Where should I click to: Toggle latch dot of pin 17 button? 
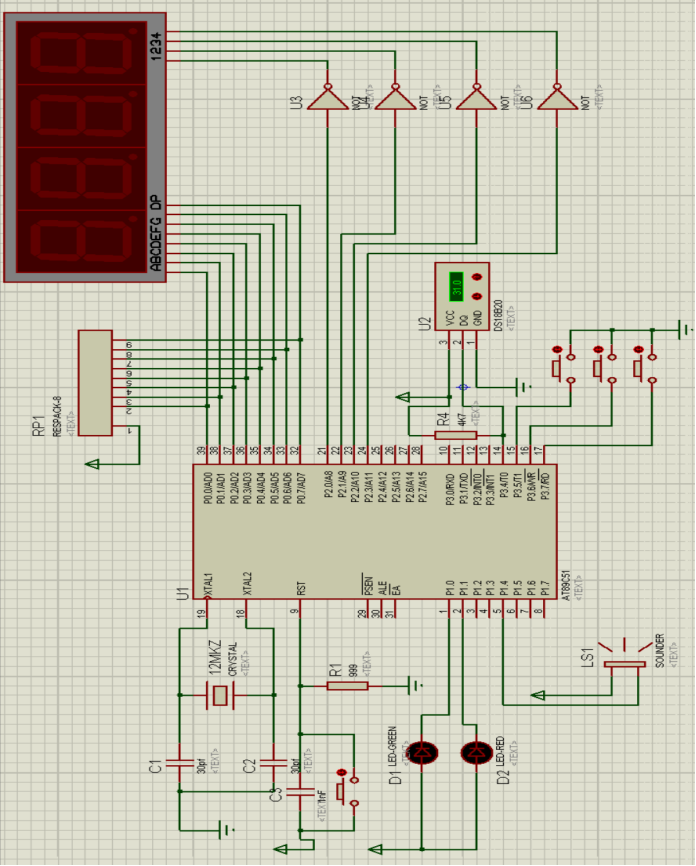coord(639,350)
